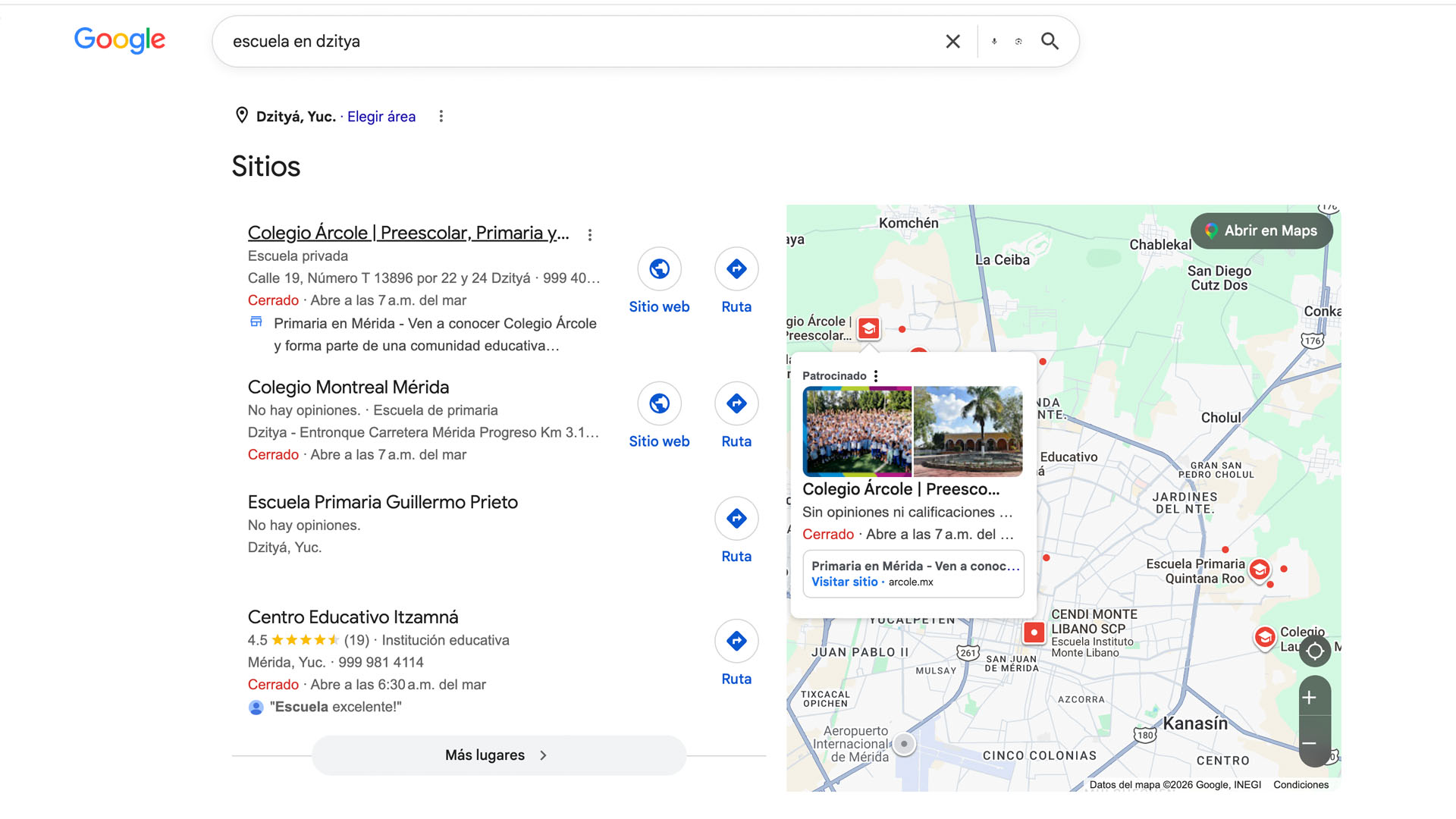Click the Colegio school pin near the locate button

tap(1265, 638)
